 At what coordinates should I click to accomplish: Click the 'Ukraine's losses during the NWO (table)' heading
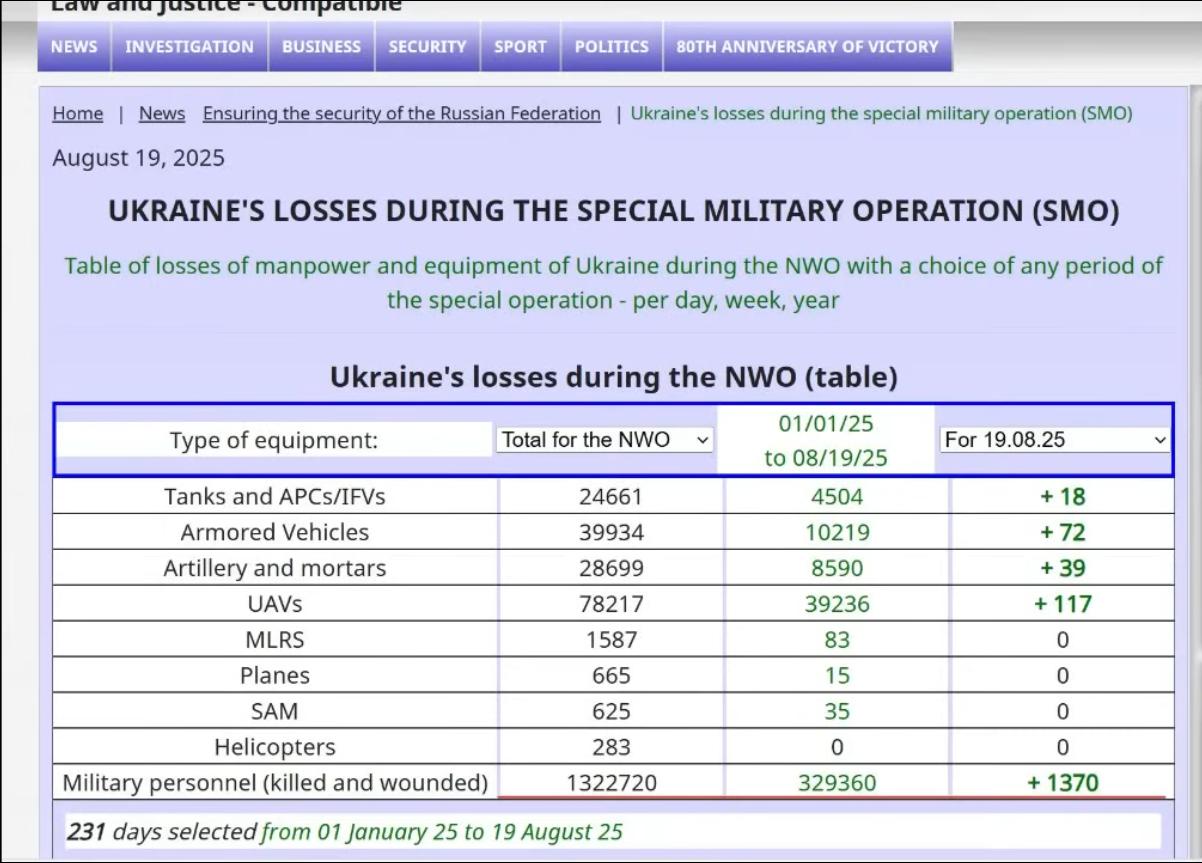point(613,377)
